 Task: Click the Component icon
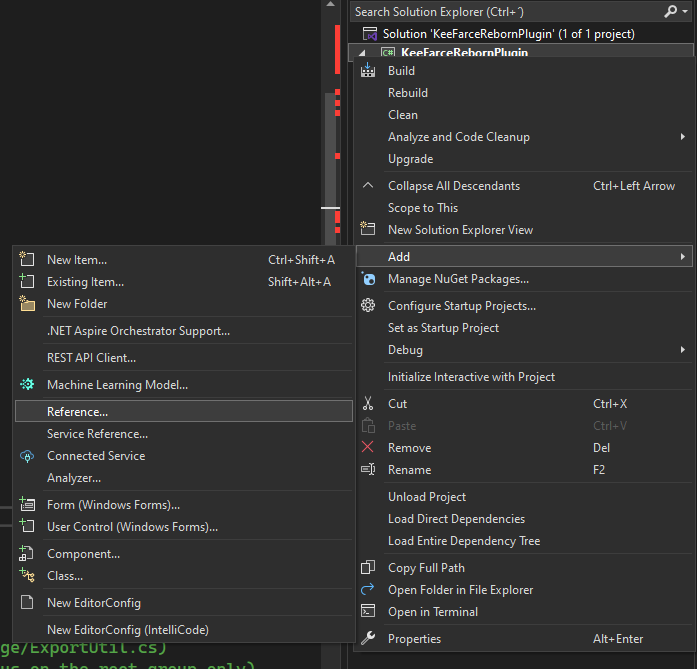[x=26, y=553]
